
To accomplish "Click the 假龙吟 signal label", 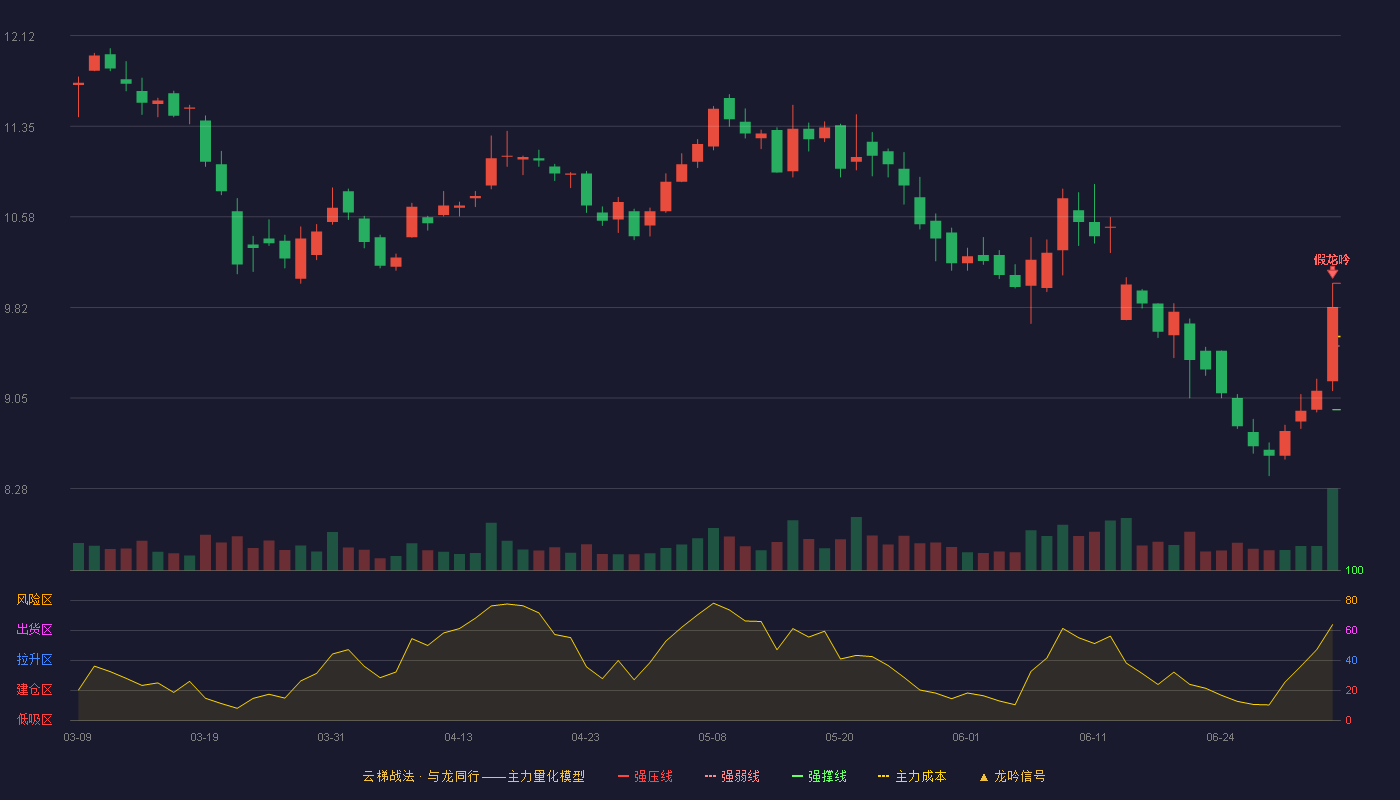I will [1332, 260].
